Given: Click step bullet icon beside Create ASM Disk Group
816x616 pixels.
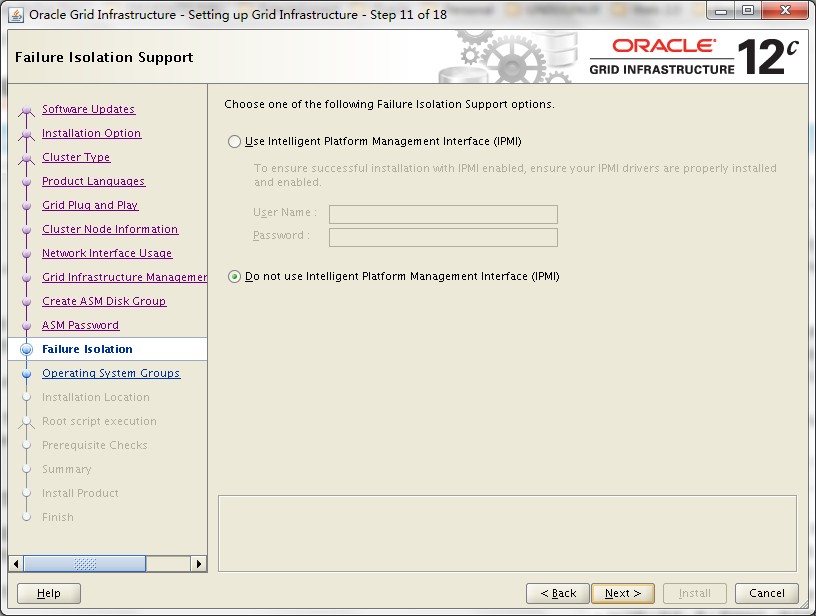Looking at the screenshot, I should coord(27,301).
